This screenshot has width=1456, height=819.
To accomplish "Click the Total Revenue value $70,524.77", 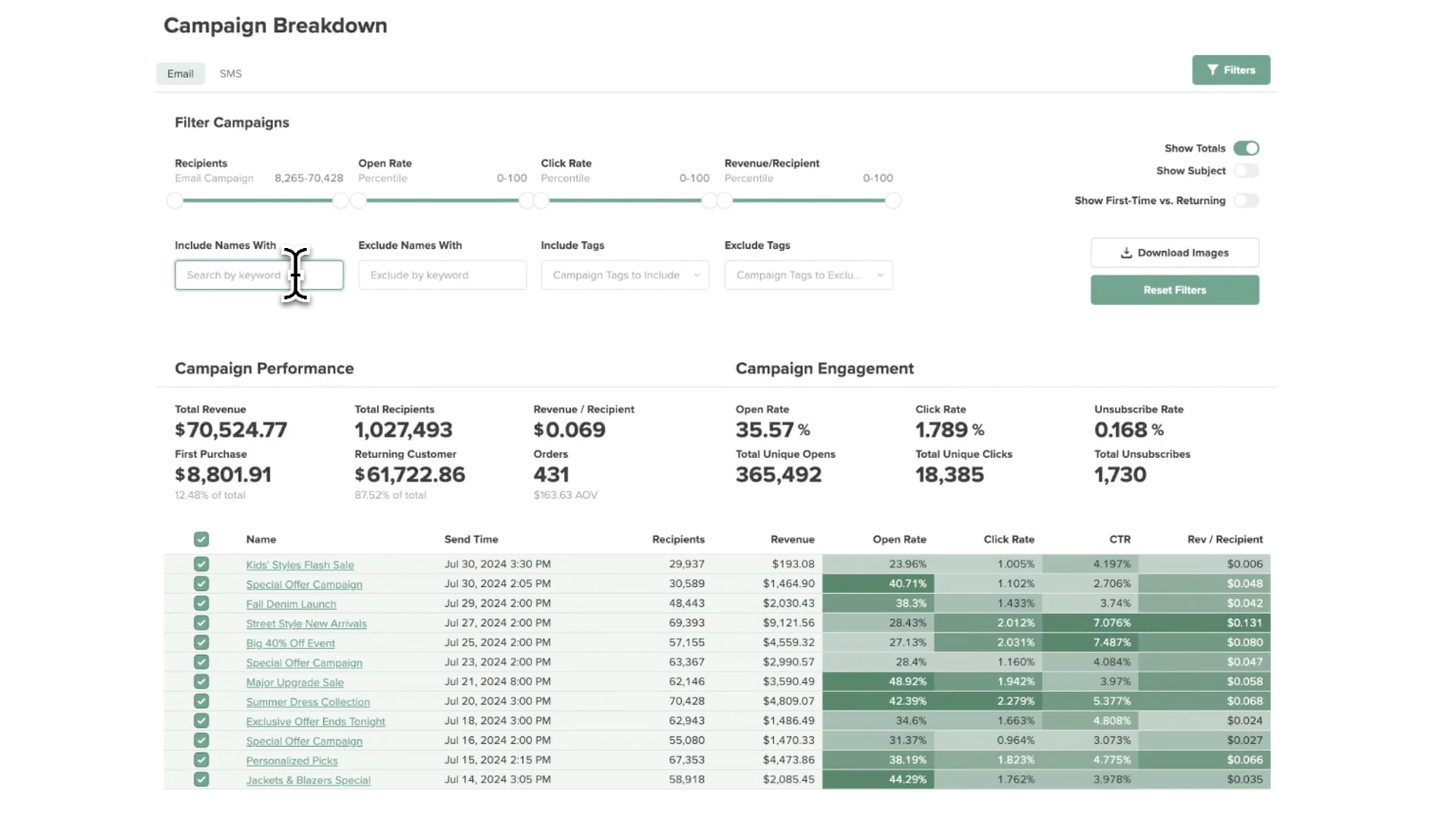I will pyautogui.click(x=231, y=430).
